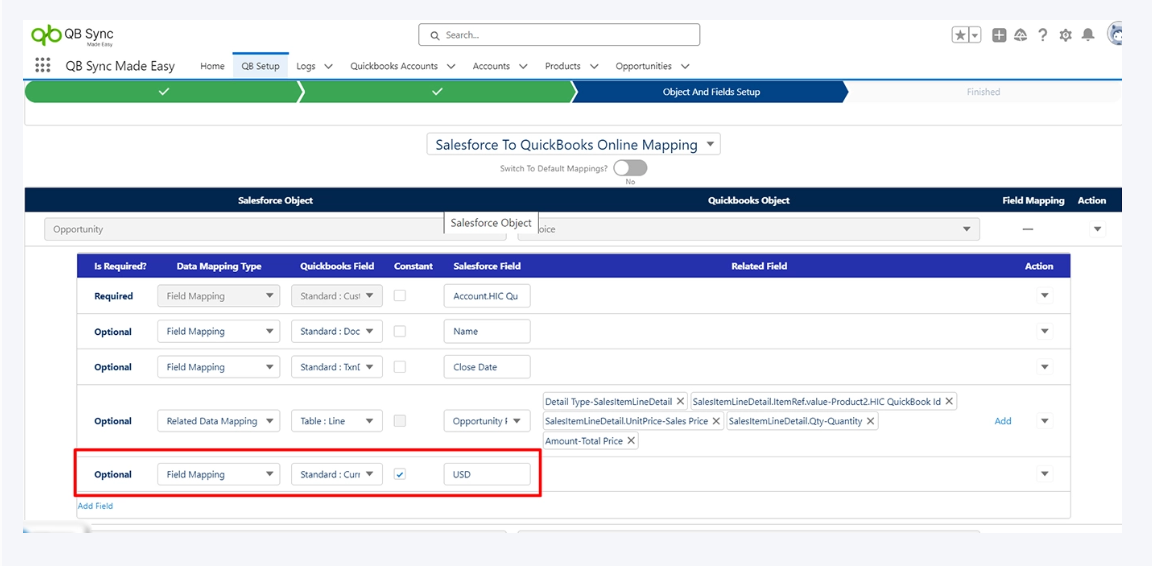1152x566 pixels.
Task: Open the Opportunities tab
Action: 644,66
